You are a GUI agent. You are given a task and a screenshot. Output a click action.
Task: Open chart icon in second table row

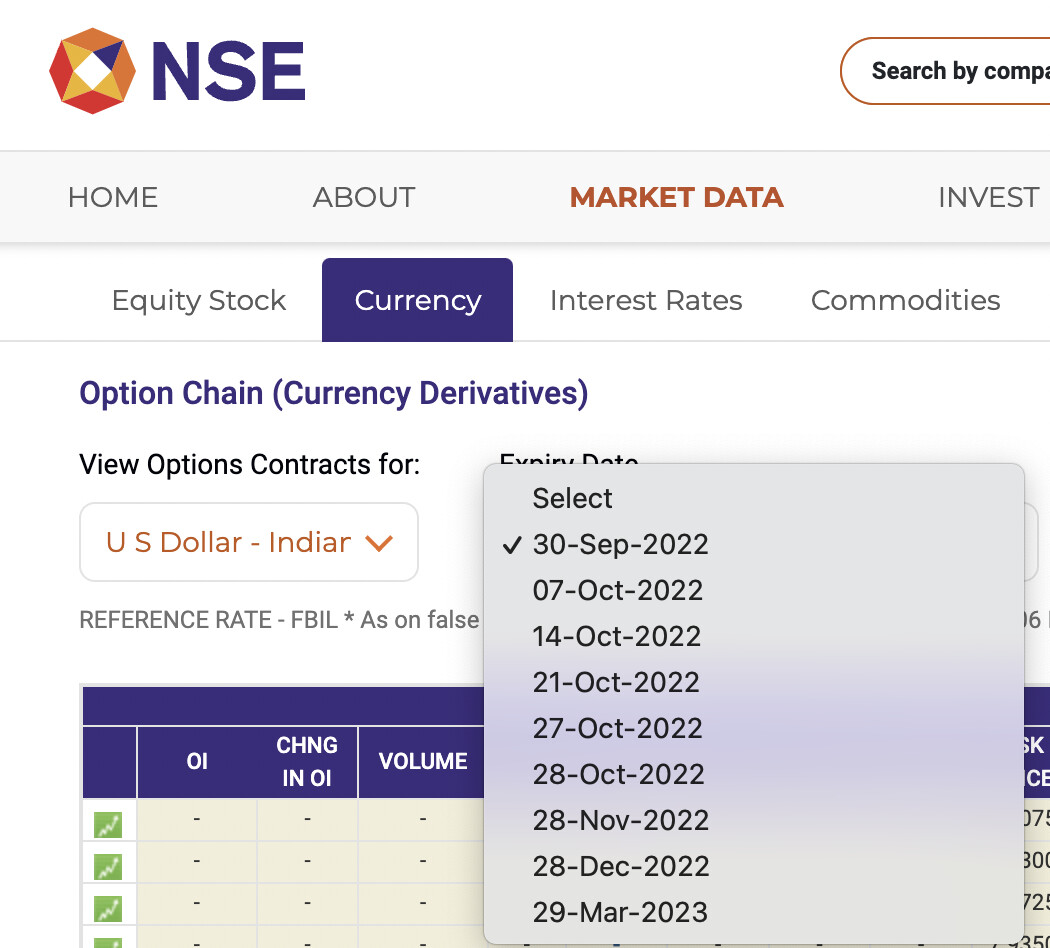108,866
